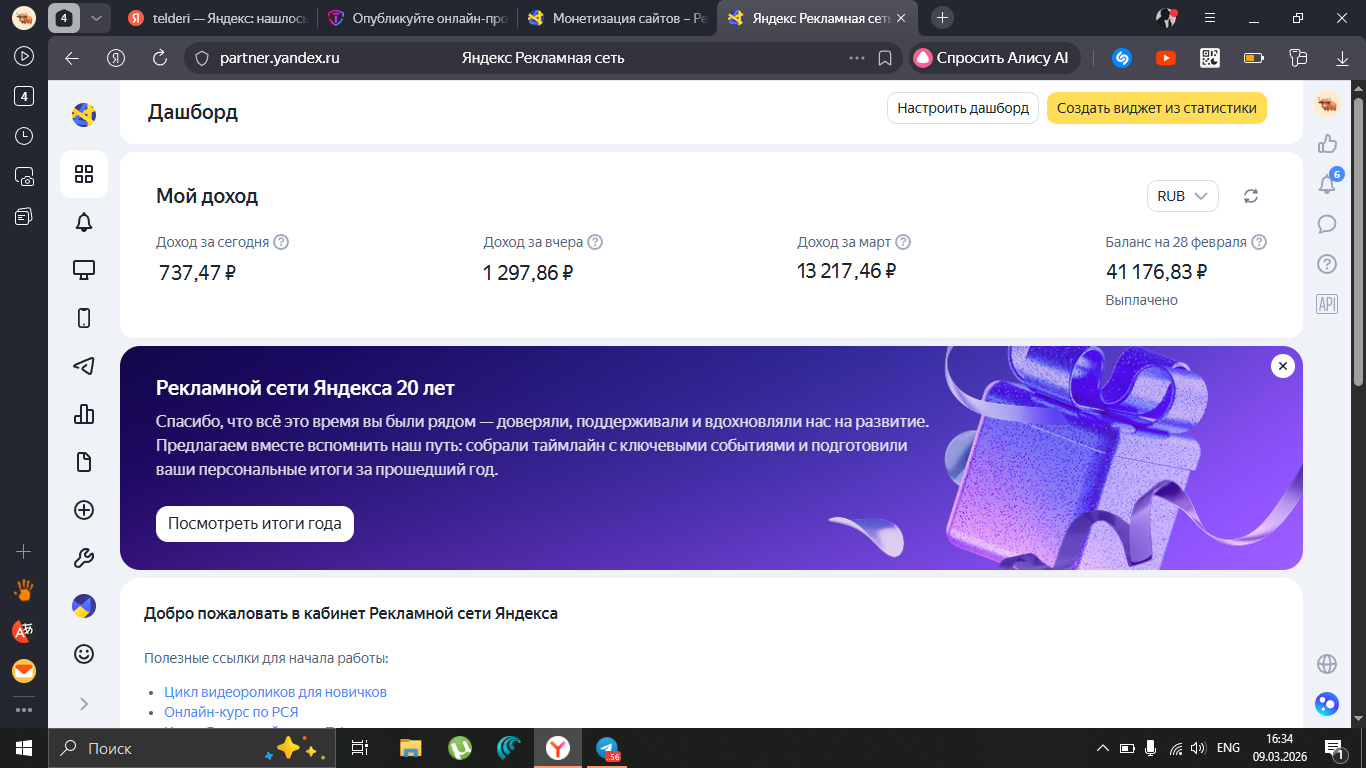
Task: Click "Спросить Алису AI" button
Action: click(x=992, y=58)
